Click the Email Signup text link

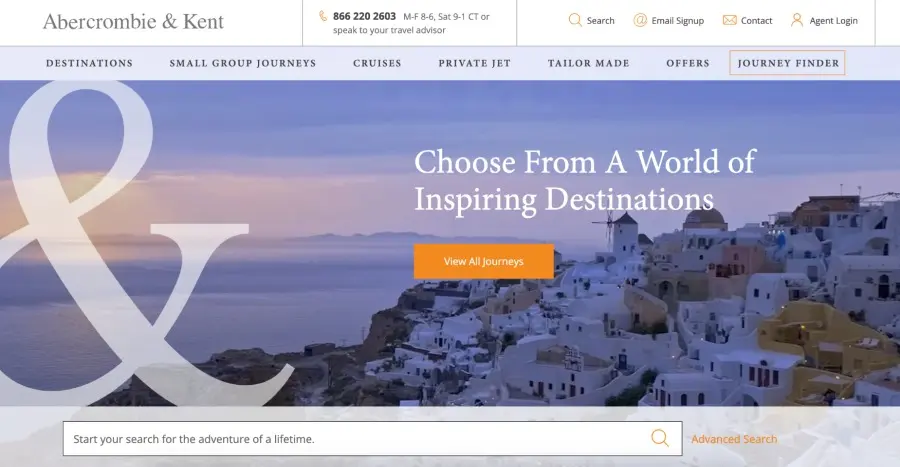point(678,21)
